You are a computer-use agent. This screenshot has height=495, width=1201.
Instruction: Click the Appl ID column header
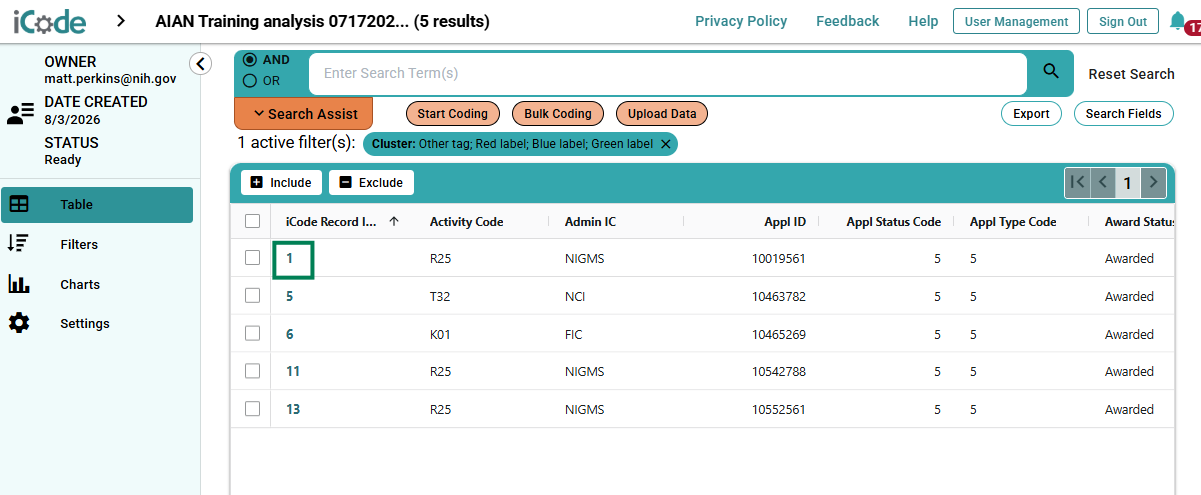tap(785, 222)
